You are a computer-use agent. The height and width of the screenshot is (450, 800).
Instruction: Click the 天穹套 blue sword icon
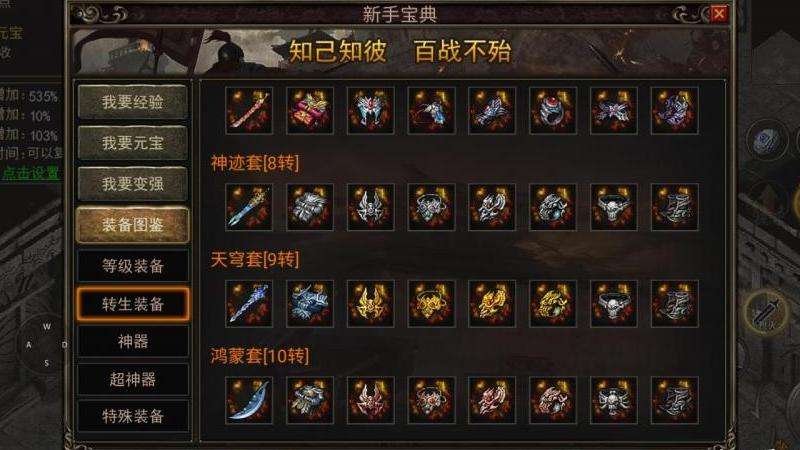click(x=249, y=304)
